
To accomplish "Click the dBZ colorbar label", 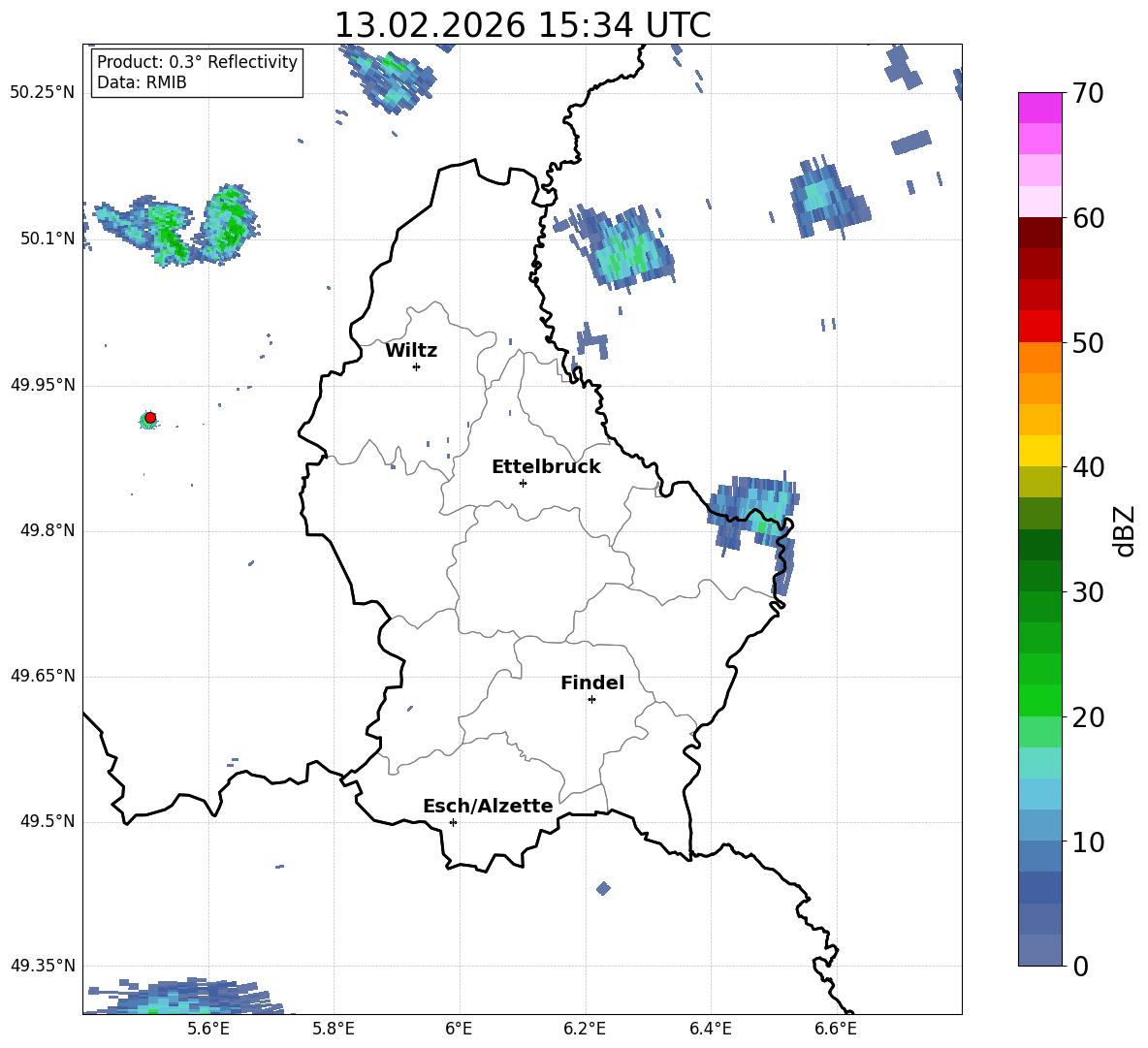I will coord(1125,530).
